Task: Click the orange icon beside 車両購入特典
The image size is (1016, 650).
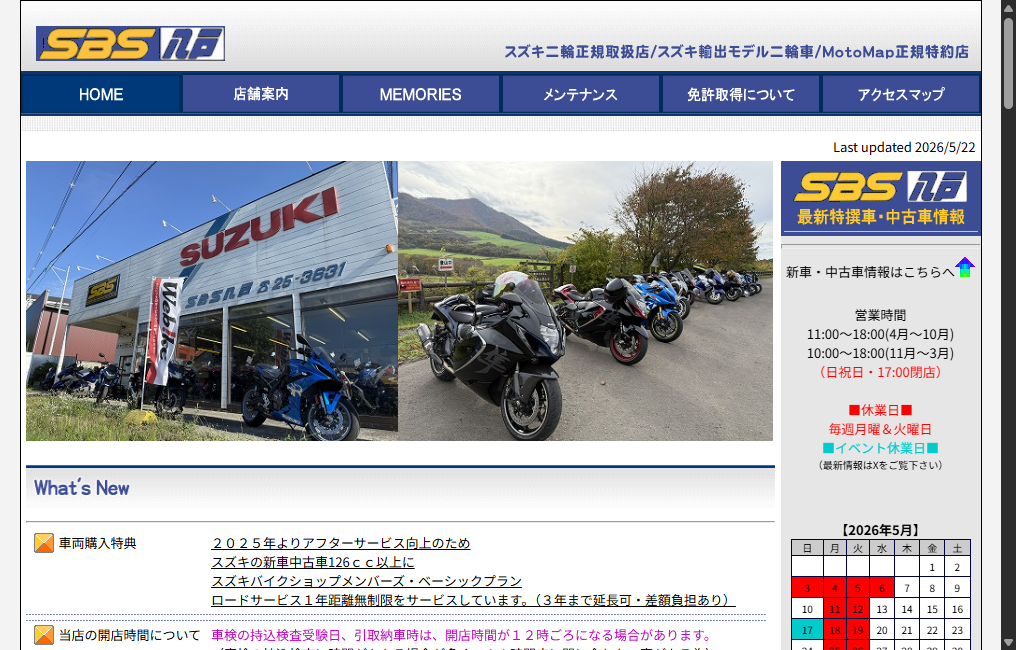Action: click(x=43, y=543)
